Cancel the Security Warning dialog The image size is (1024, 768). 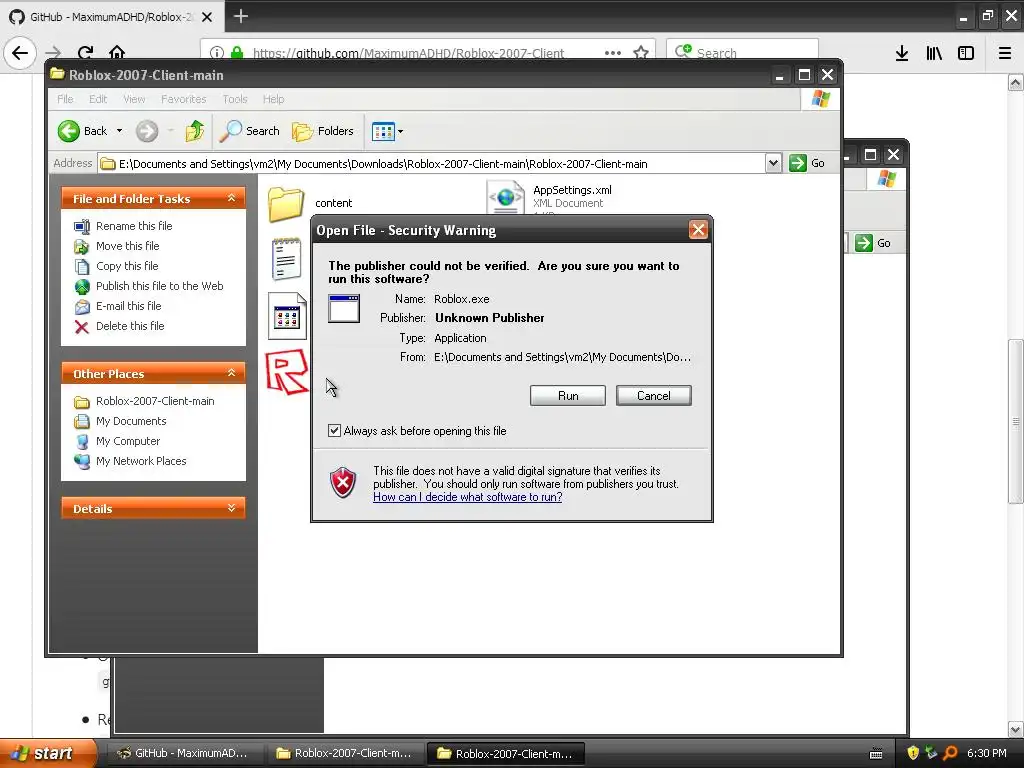(653, 396)
